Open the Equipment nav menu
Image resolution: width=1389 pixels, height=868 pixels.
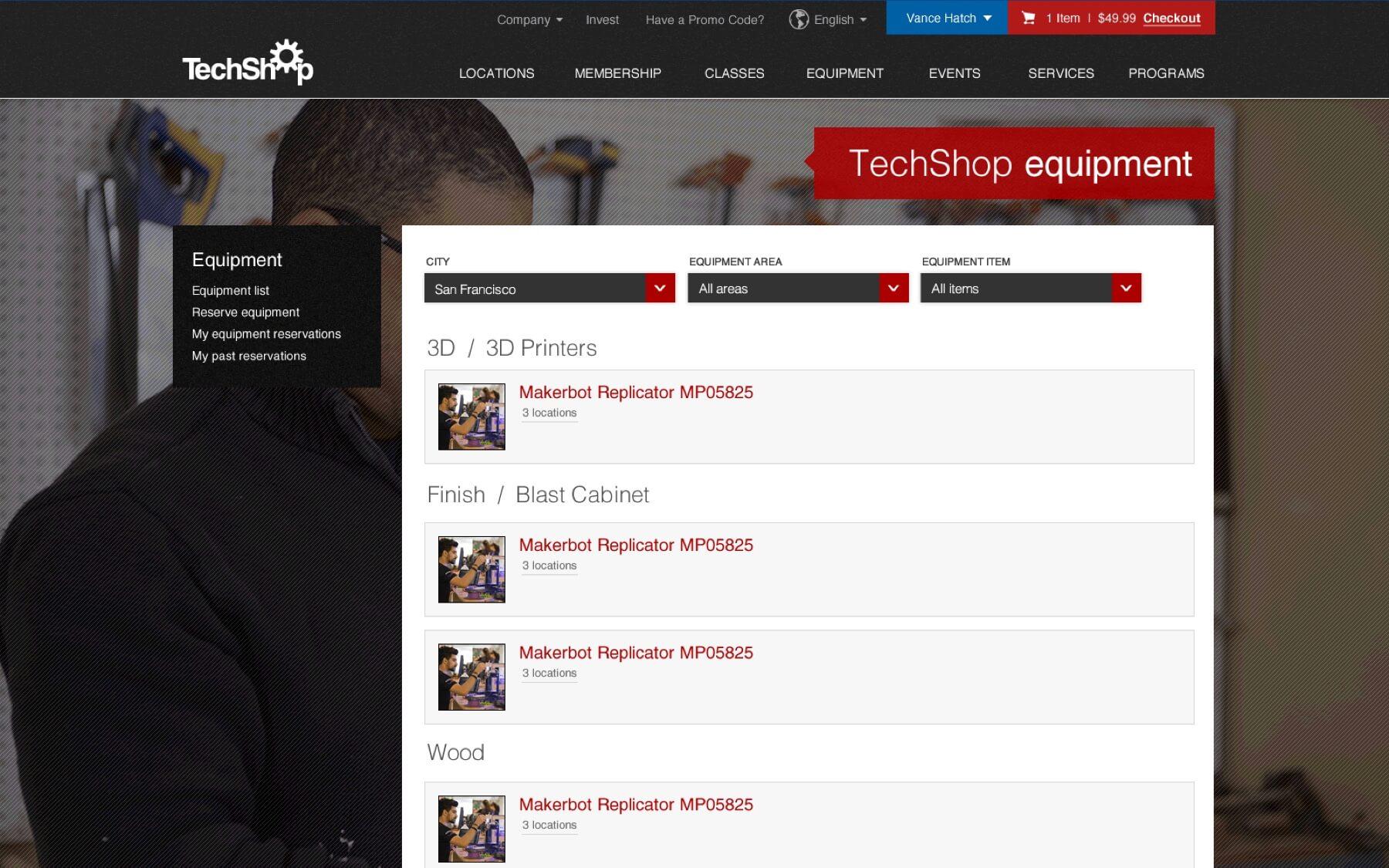[x=844, y=73]
